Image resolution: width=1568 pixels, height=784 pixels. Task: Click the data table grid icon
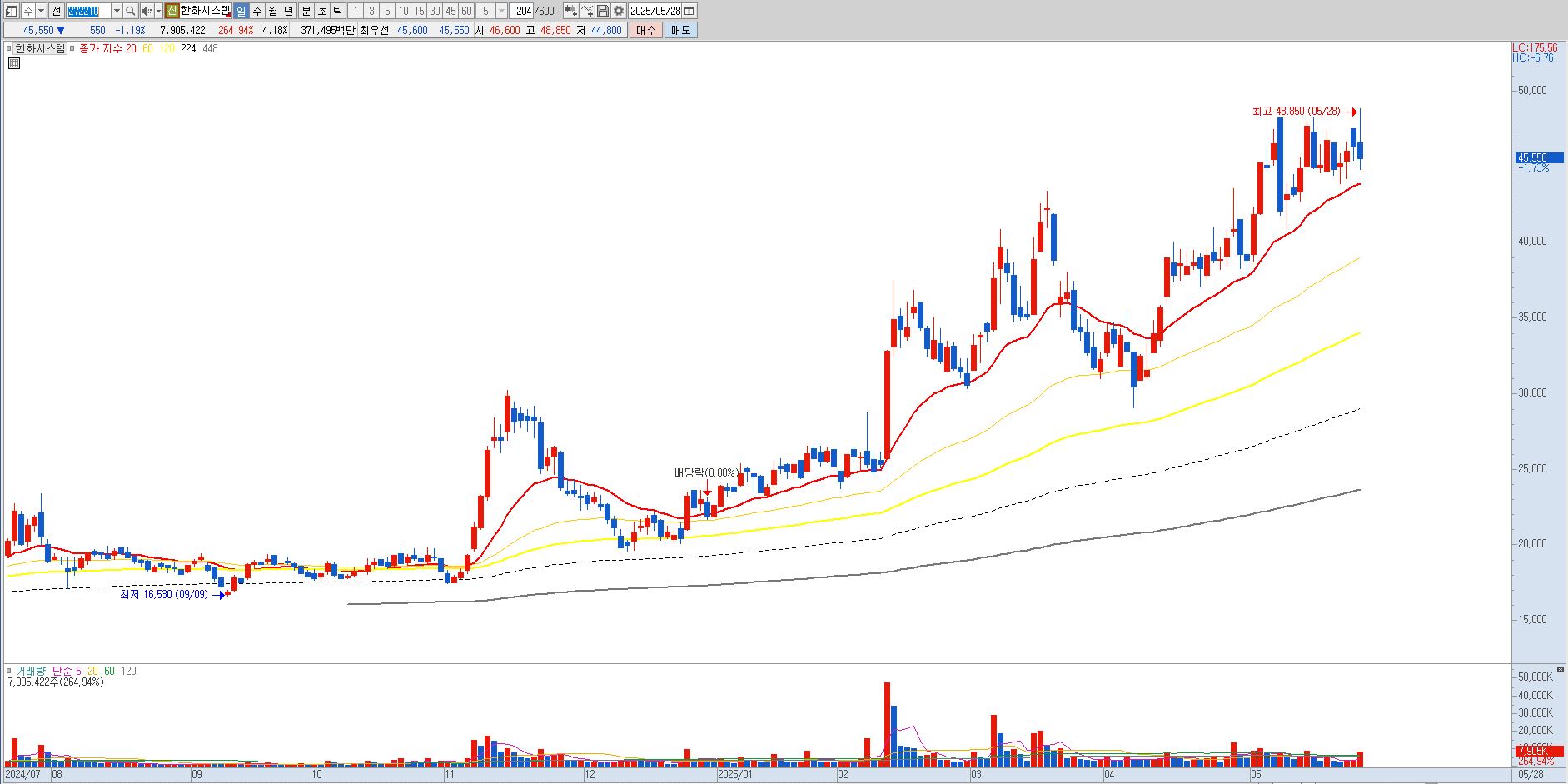[14, 62]
